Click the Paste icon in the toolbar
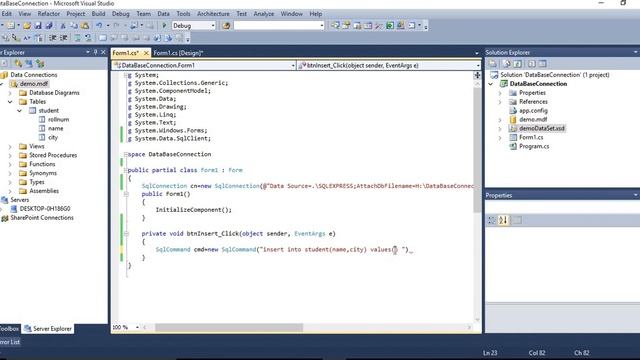 click(85, 26)
